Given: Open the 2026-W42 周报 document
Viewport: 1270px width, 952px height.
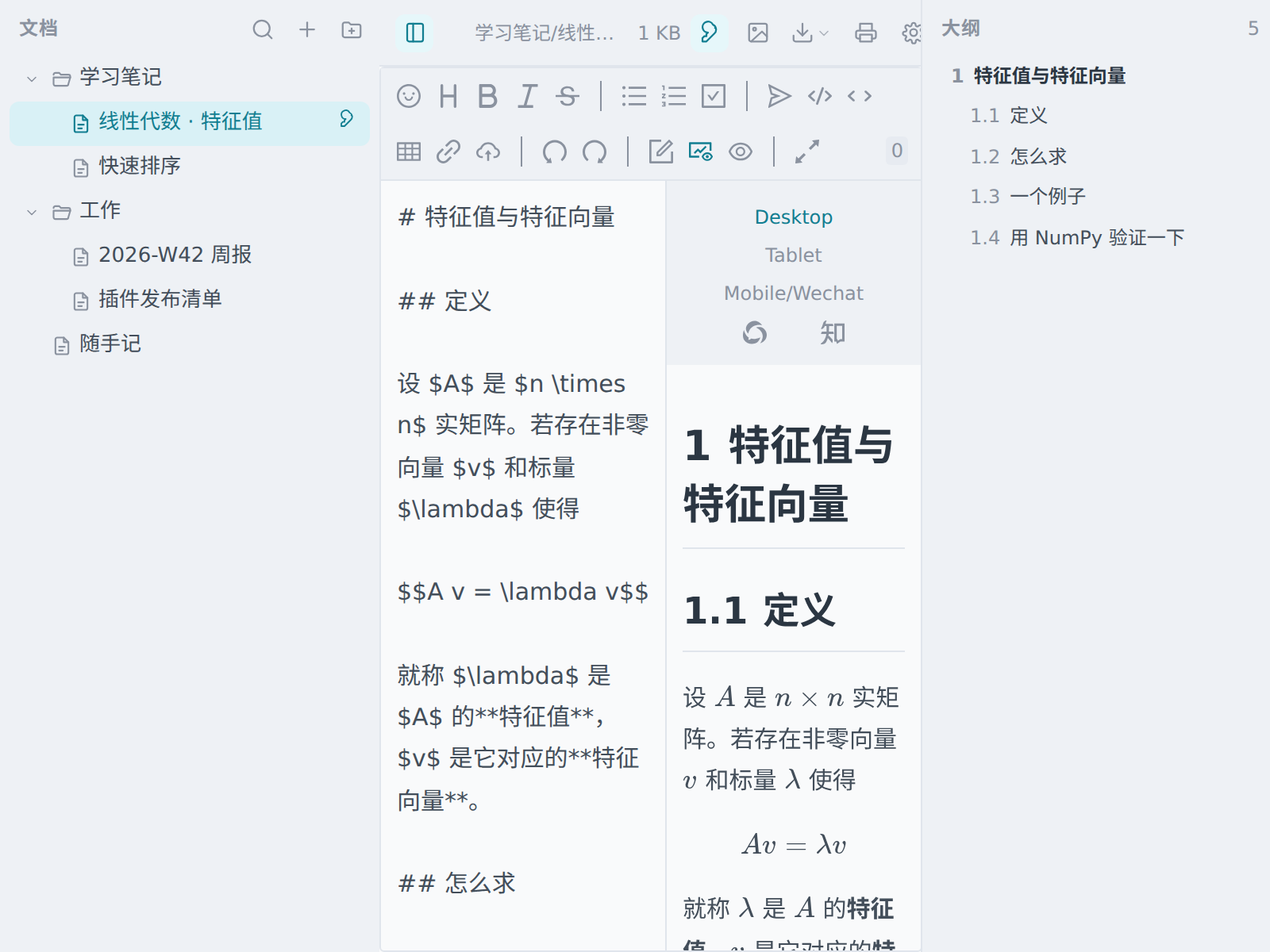Looking at the screenshot, I should pos(190,256).
